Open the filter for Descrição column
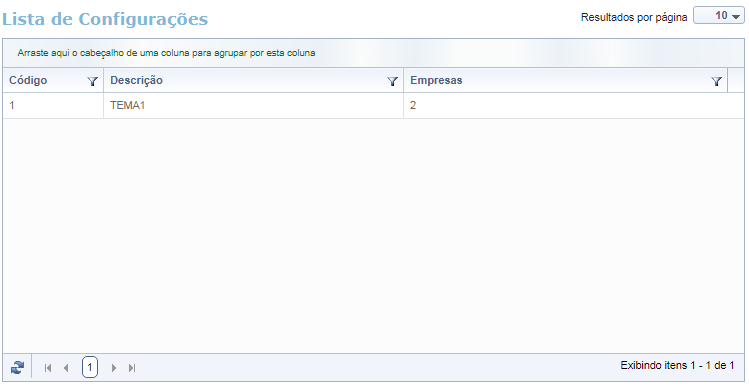The width and height of the screenshot is (749, 387). click(x=393, y=81)
